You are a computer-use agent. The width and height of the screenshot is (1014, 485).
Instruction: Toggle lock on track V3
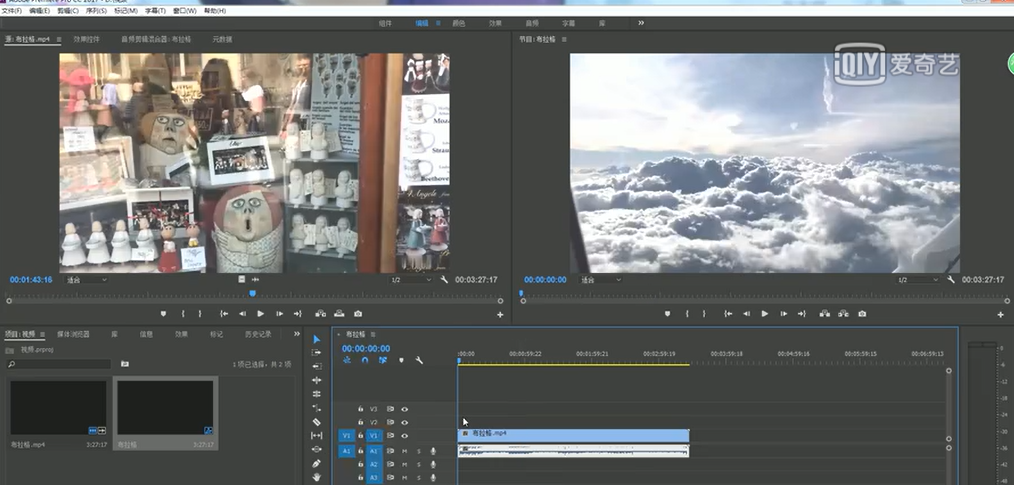(x=361, y=409)
